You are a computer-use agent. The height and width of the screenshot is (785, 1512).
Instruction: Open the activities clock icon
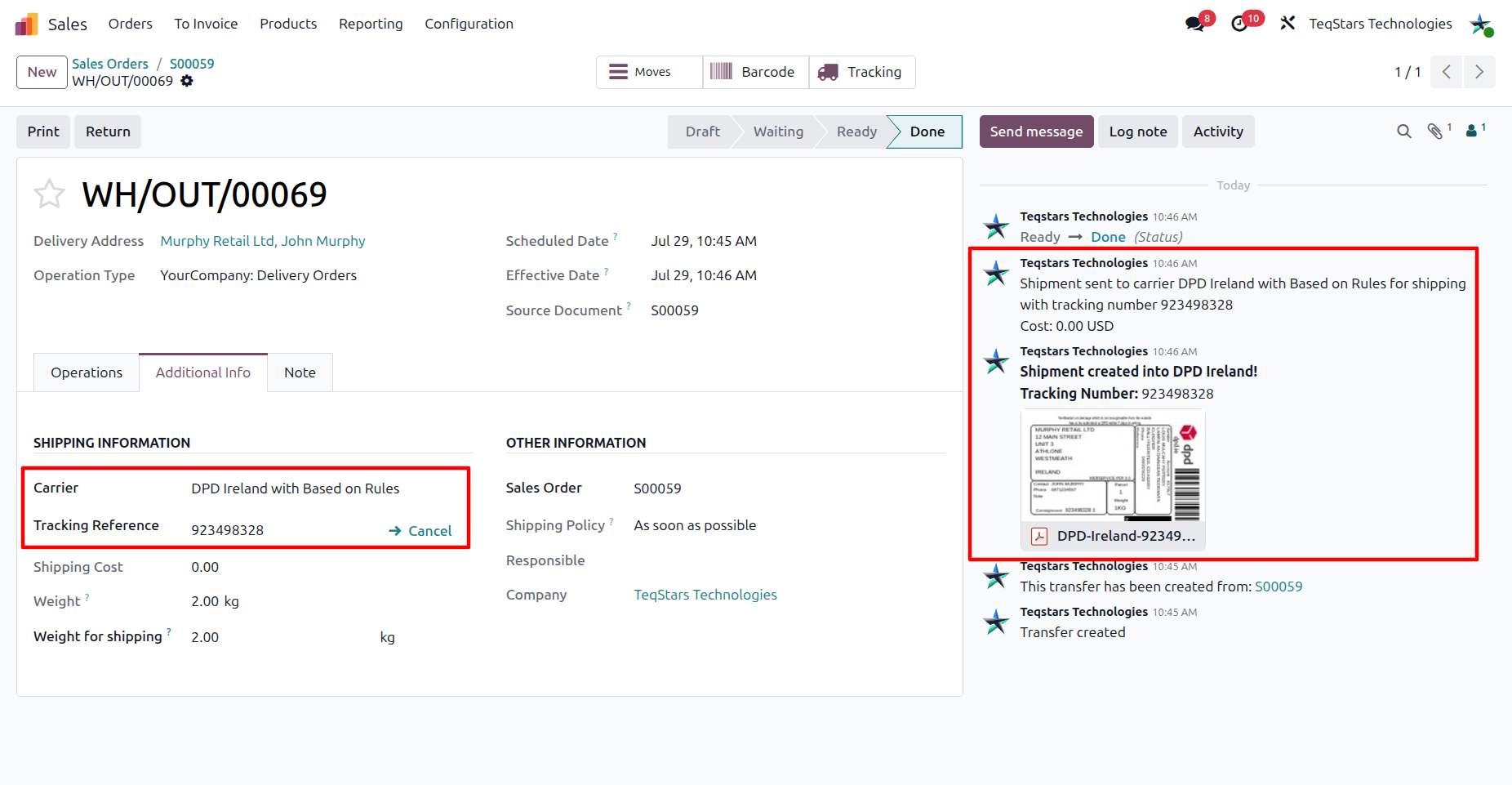1239,24
